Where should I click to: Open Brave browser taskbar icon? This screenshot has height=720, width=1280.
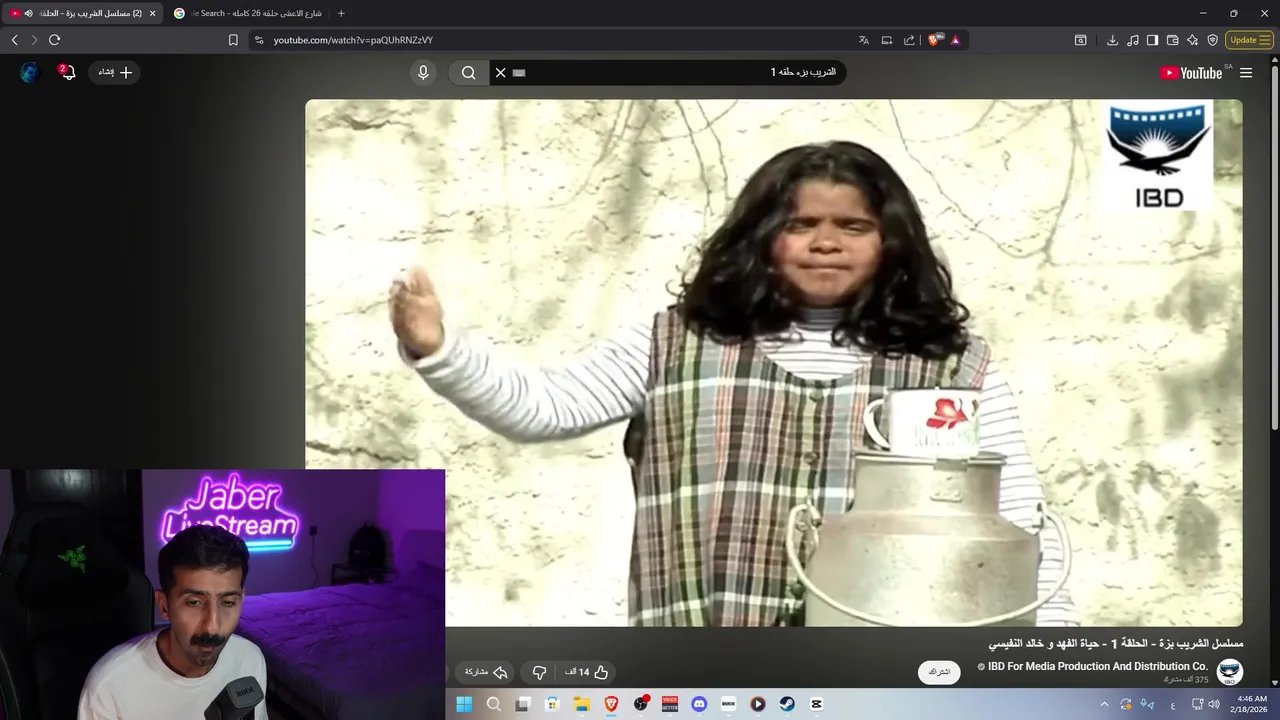(x=611, y=704)
